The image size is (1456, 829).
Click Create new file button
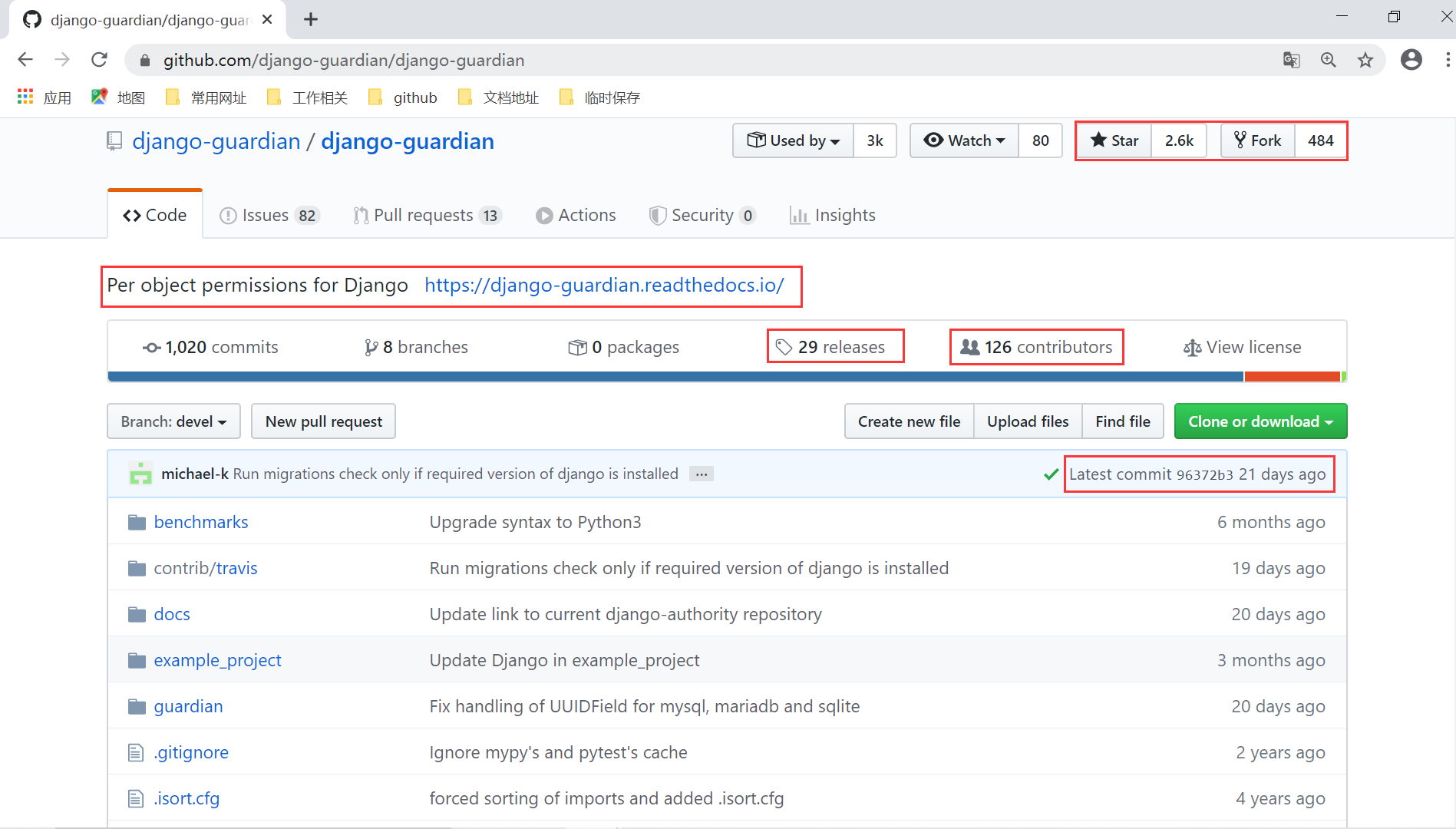point(909,421)
